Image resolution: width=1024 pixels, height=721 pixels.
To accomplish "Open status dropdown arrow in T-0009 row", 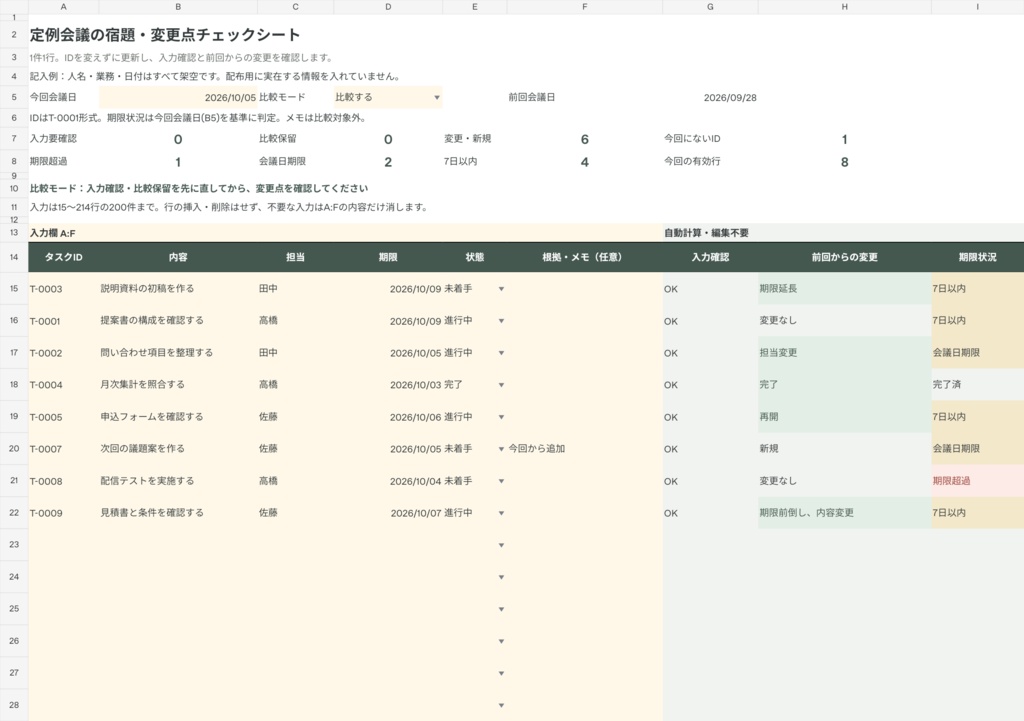I will click(501, 513).
